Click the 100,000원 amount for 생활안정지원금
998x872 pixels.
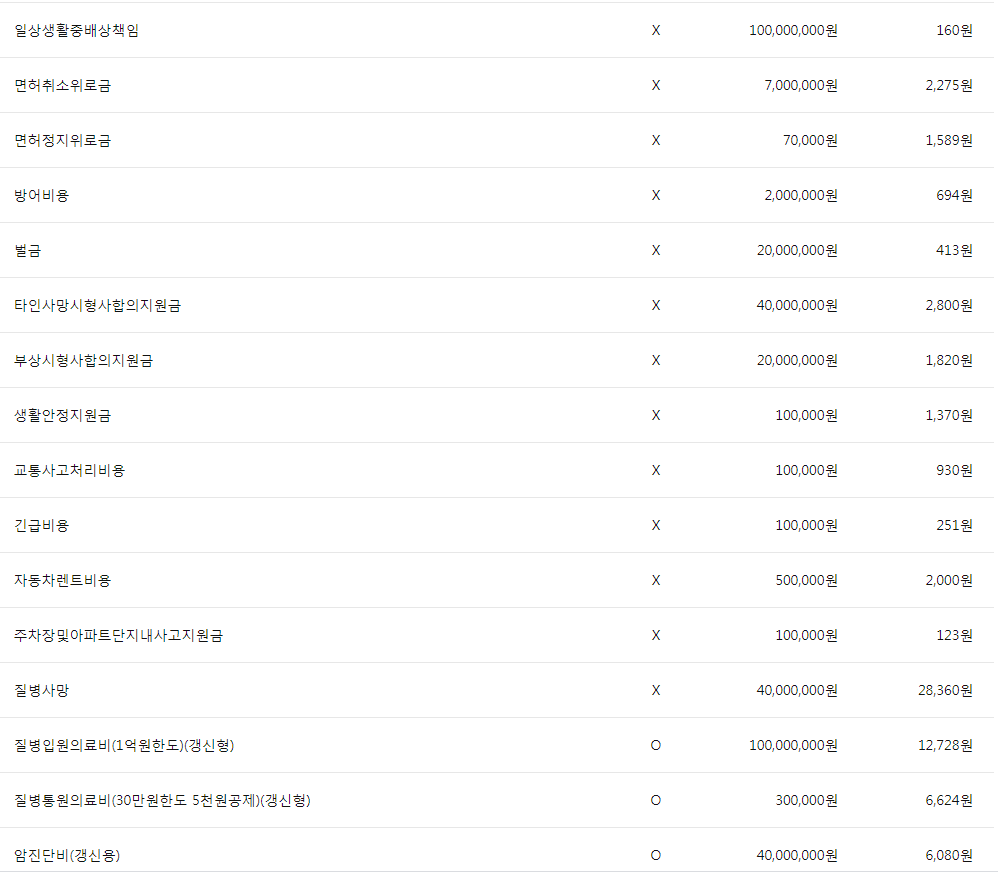[806, 416]
